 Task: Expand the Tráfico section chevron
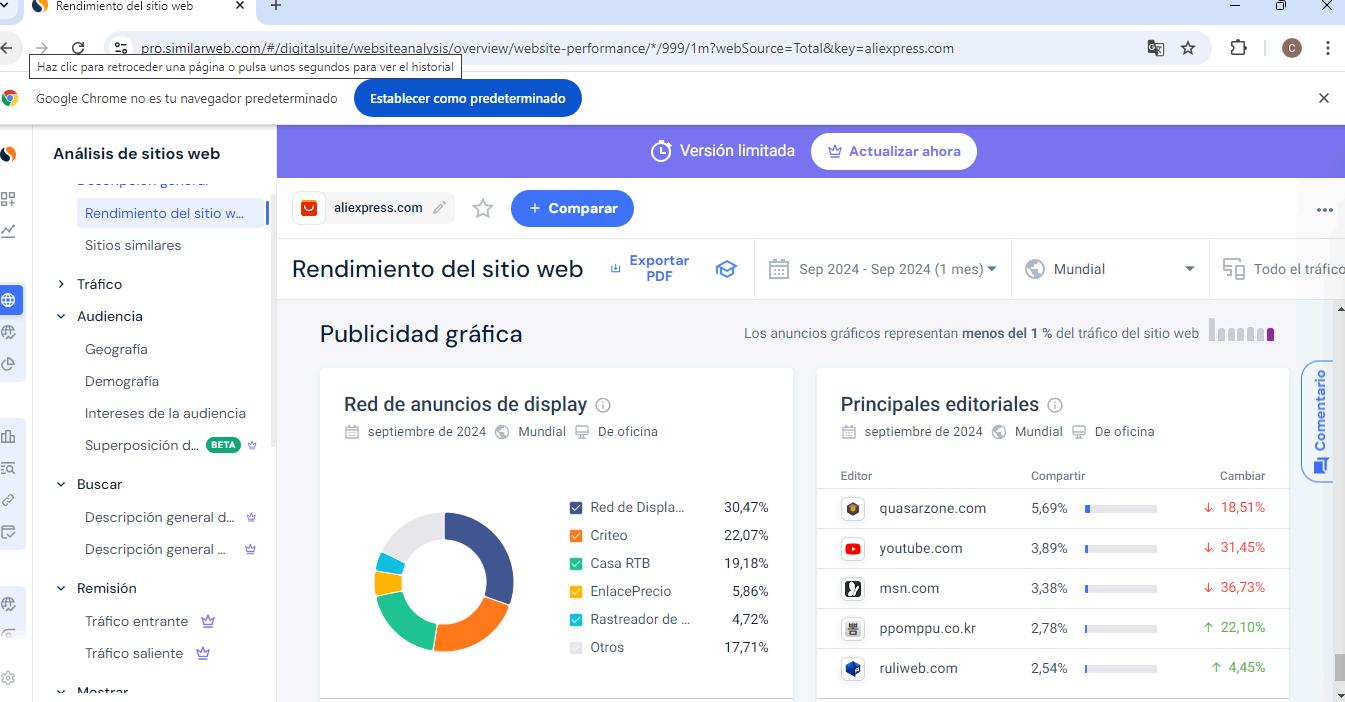(61, 285)
